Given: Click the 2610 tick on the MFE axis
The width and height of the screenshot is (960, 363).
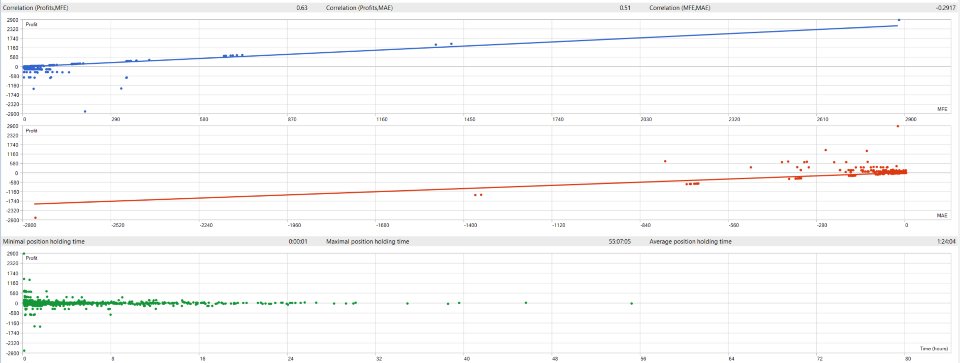Looking at the screenshot, I should tap(822, 119).
